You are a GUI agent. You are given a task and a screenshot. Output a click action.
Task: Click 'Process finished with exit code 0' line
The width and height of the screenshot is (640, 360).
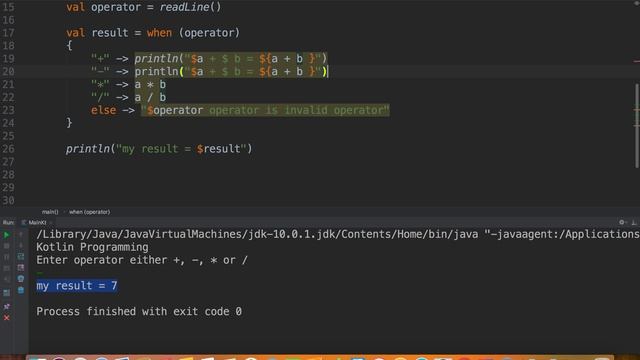(139, 311)
